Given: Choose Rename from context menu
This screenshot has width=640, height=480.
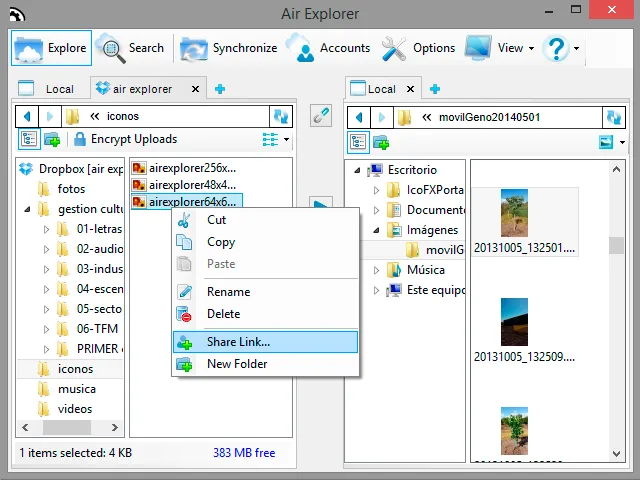Looking at the screenshot, I should (265, 292).
